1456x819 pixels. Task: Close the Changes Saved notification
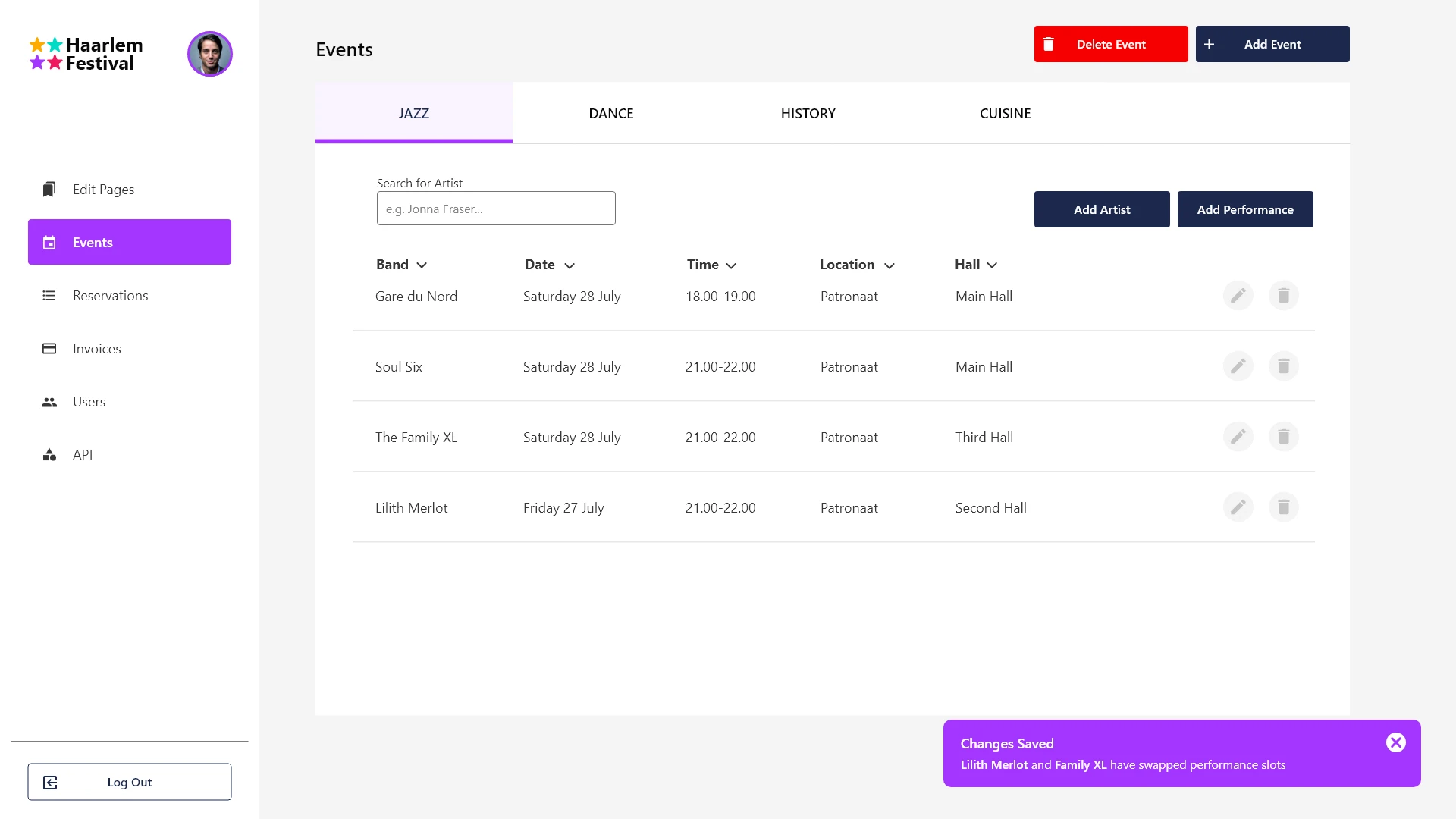coord(1396,743)
